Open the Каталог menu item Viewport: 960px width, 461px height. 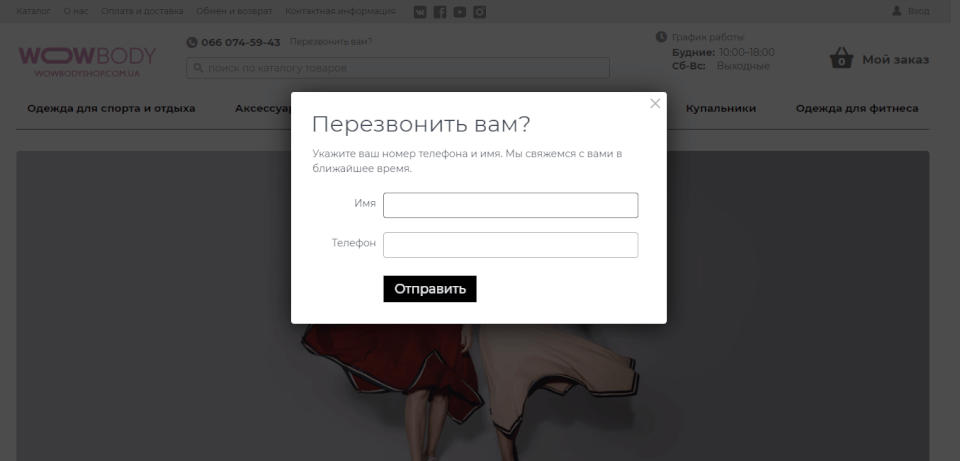coord(34,11)
